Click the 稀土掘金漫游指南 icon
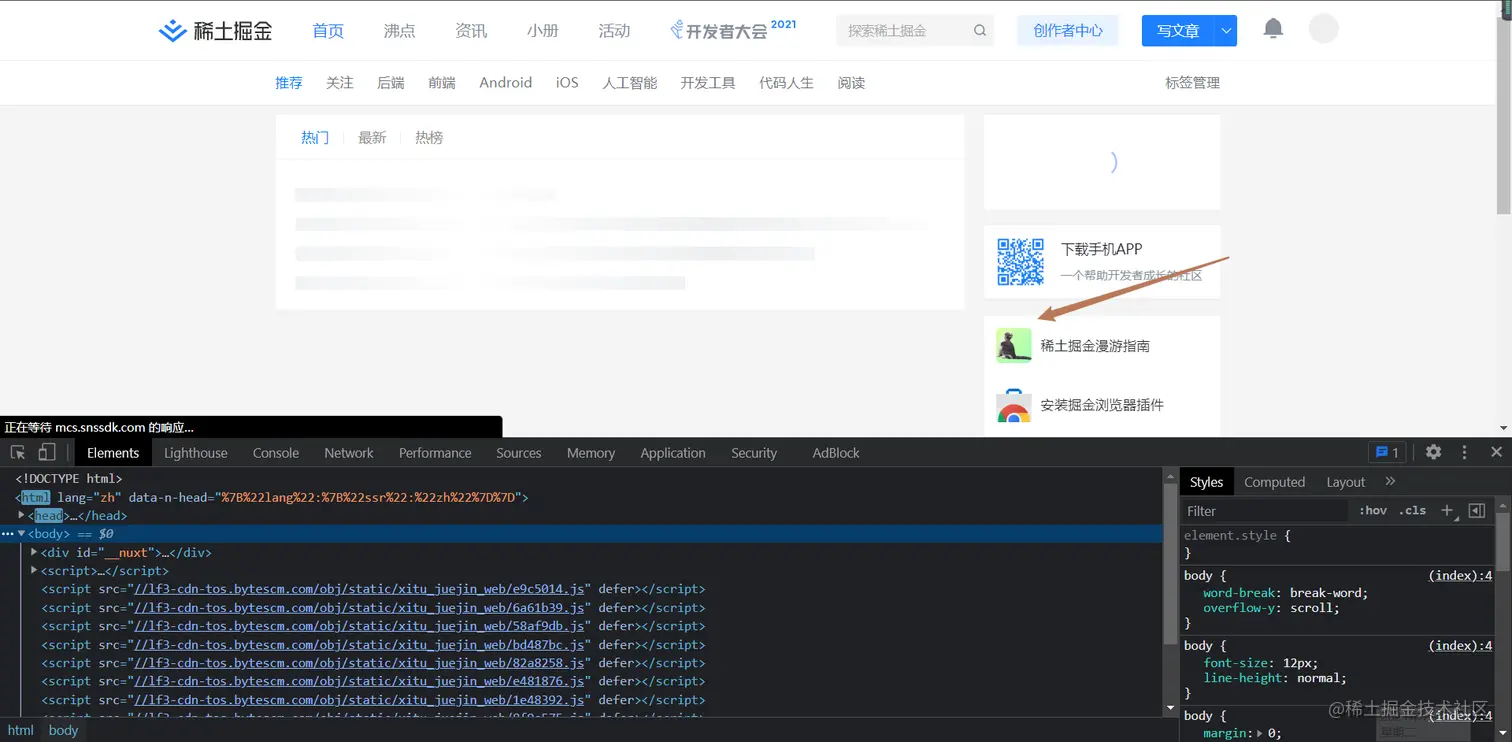The height and width of the screenshot is (742, 1512). 1014,345
